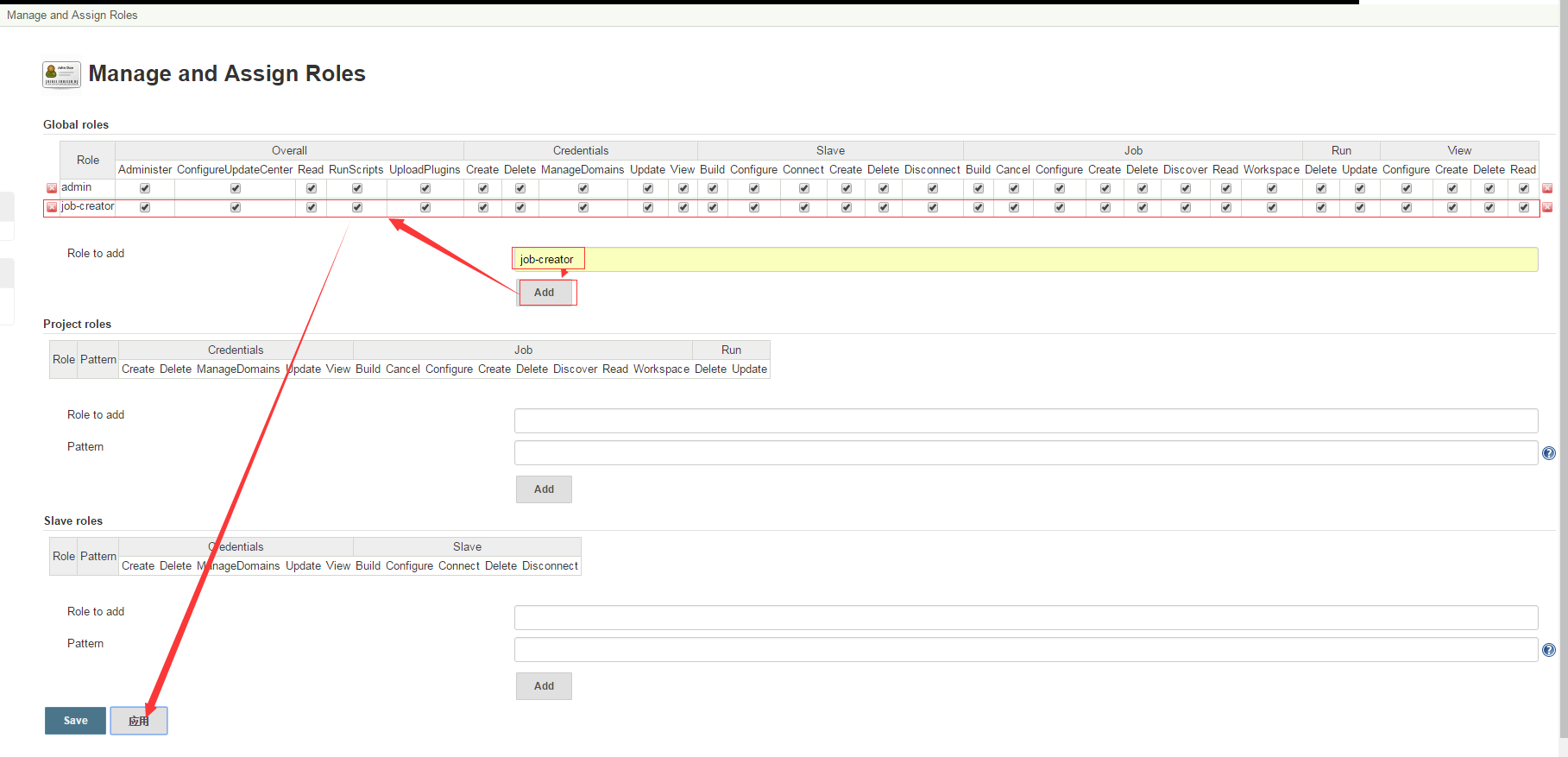This screenshot has height=757, width=1568.
Task: Click Global roles 'Discover' column header
Action: 1185,170
